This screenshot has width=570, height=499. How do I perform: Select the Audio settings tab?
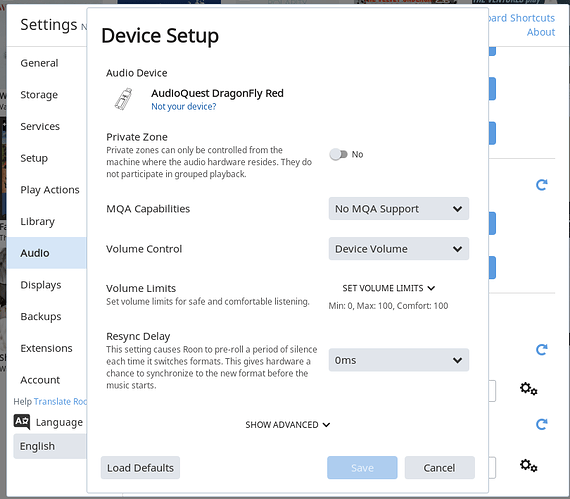[x=47, y=253]
